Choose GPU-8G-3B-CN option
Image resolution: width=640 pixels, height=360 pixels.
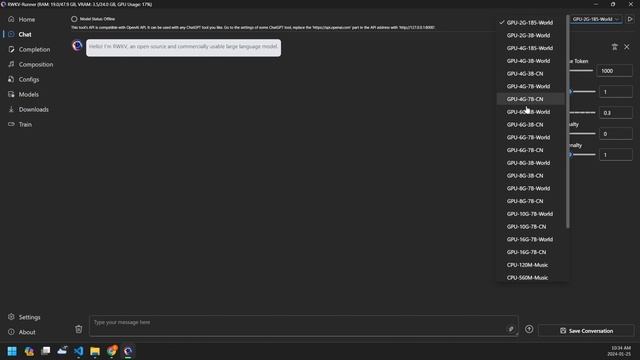pos(530,176)
